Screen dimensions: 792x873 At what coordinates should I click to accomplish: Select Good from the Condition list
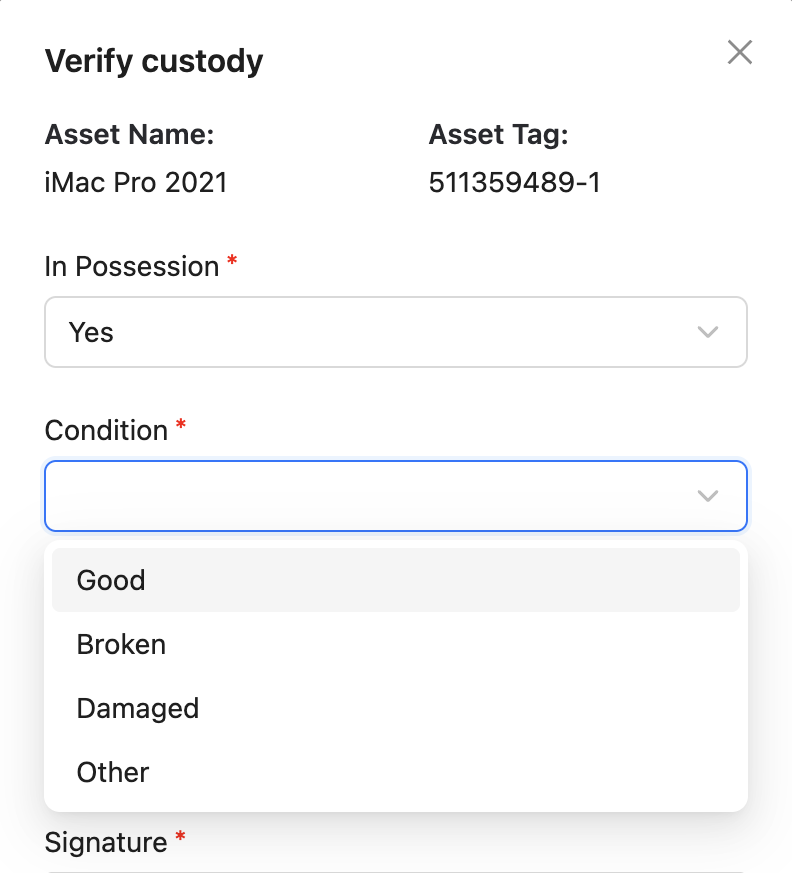[x=396, y=580]
